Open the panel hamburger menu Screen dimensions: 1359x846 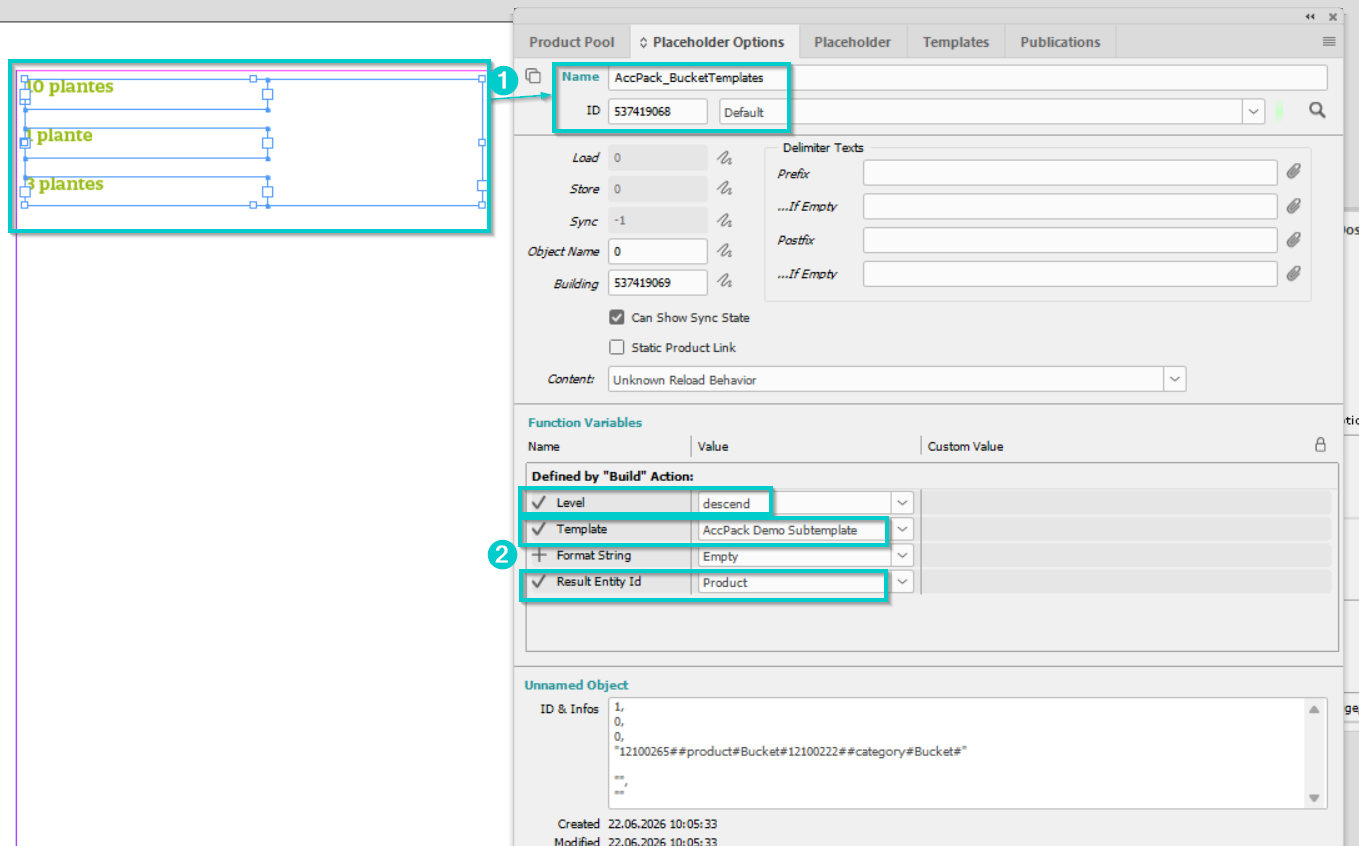coord(1329,42)
